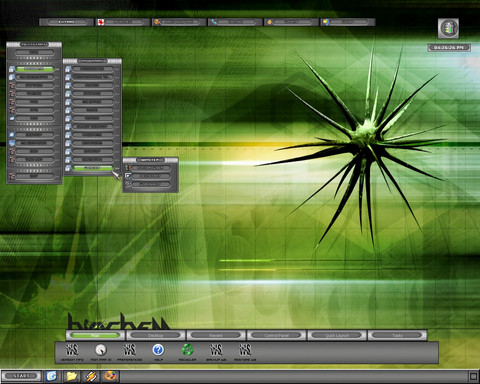The height and width of the screenshot is (384, 480).
Task: Expand the arrow beside highlighted middle menu item
Action: 117,168
